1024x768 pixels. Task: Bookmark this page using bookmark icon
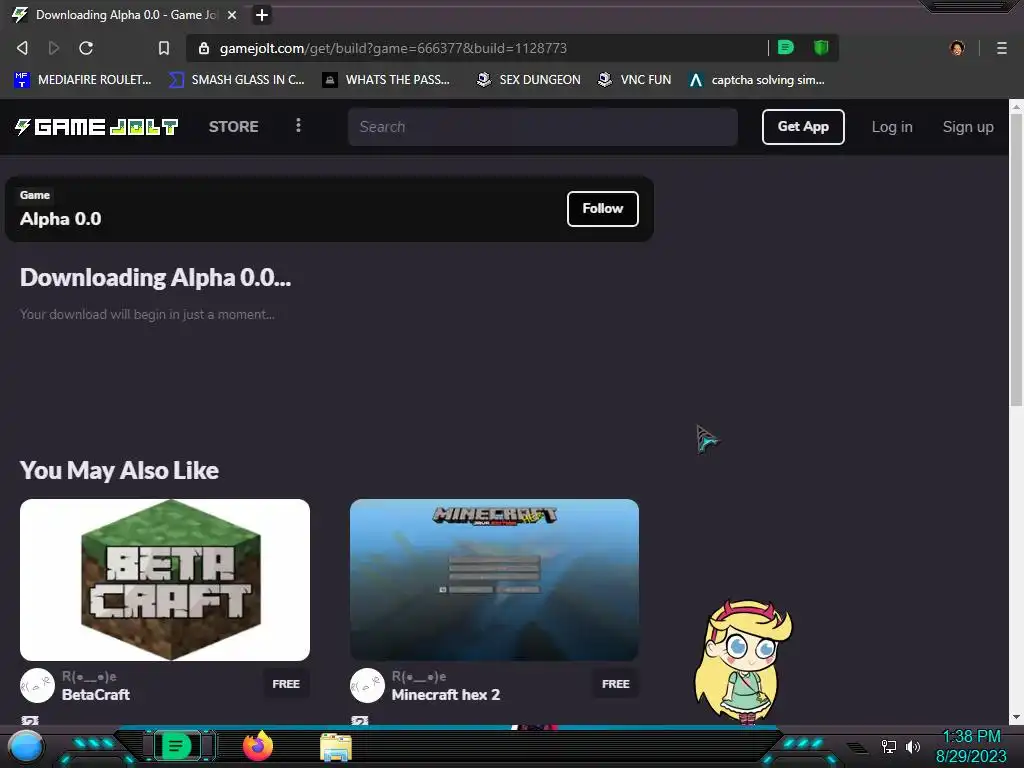pyautogui.click(x=164, y=48)
